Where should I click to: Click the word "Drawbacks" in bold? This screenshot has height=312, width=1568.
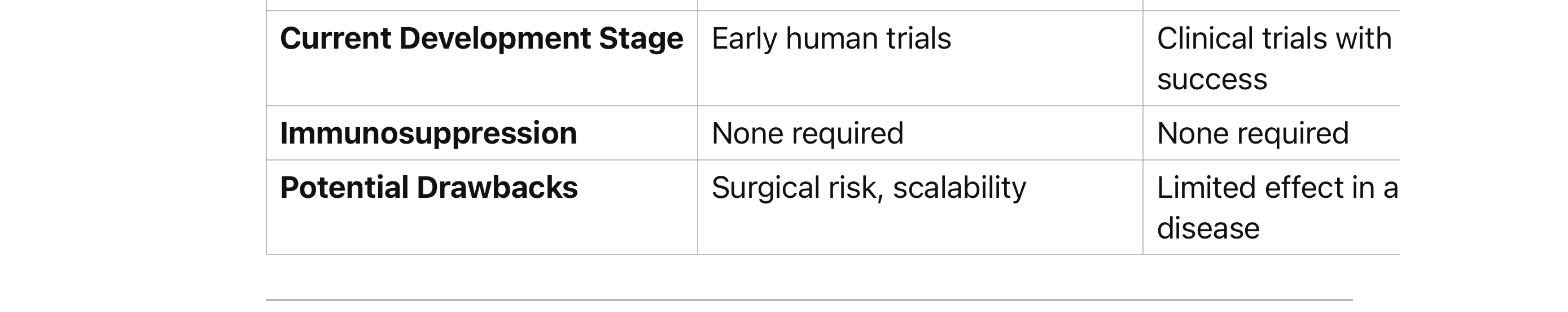pyautogui.click(x=497, y=188)
